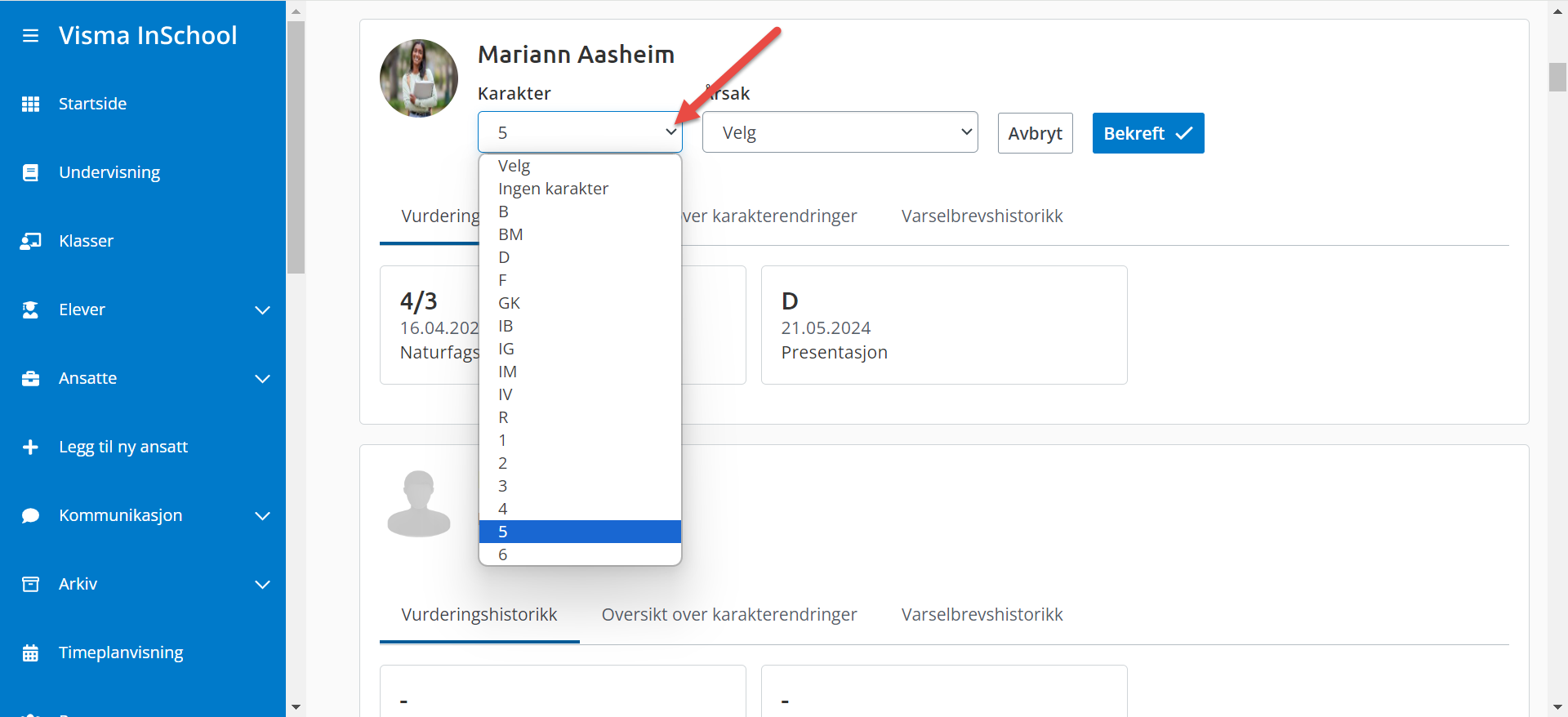The image size is (1568, 717).
Task: Expand the Elever sidebar section chevron
Action: point(262,310)
